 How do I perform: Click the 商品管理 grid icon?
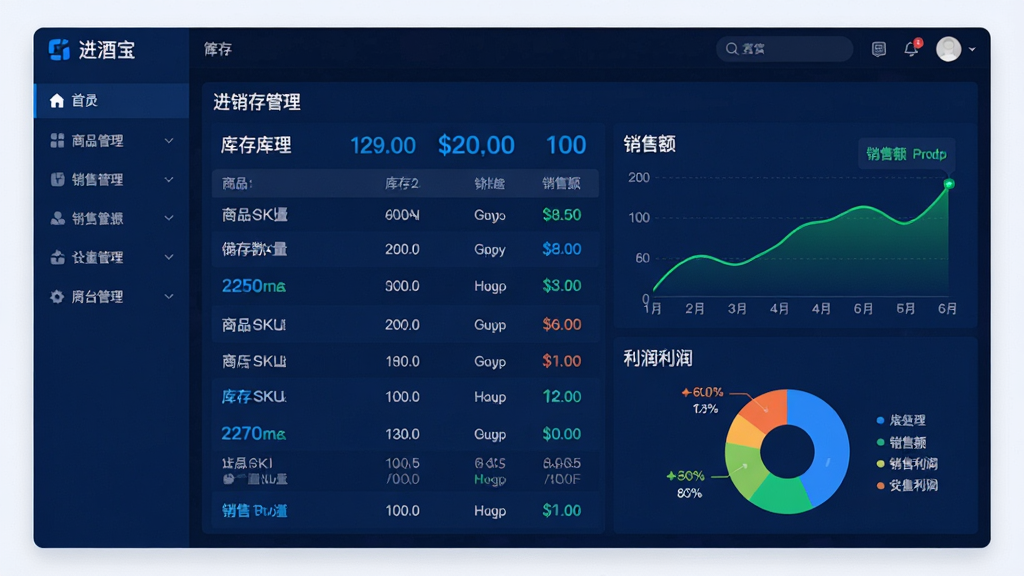tap(57, 140)
